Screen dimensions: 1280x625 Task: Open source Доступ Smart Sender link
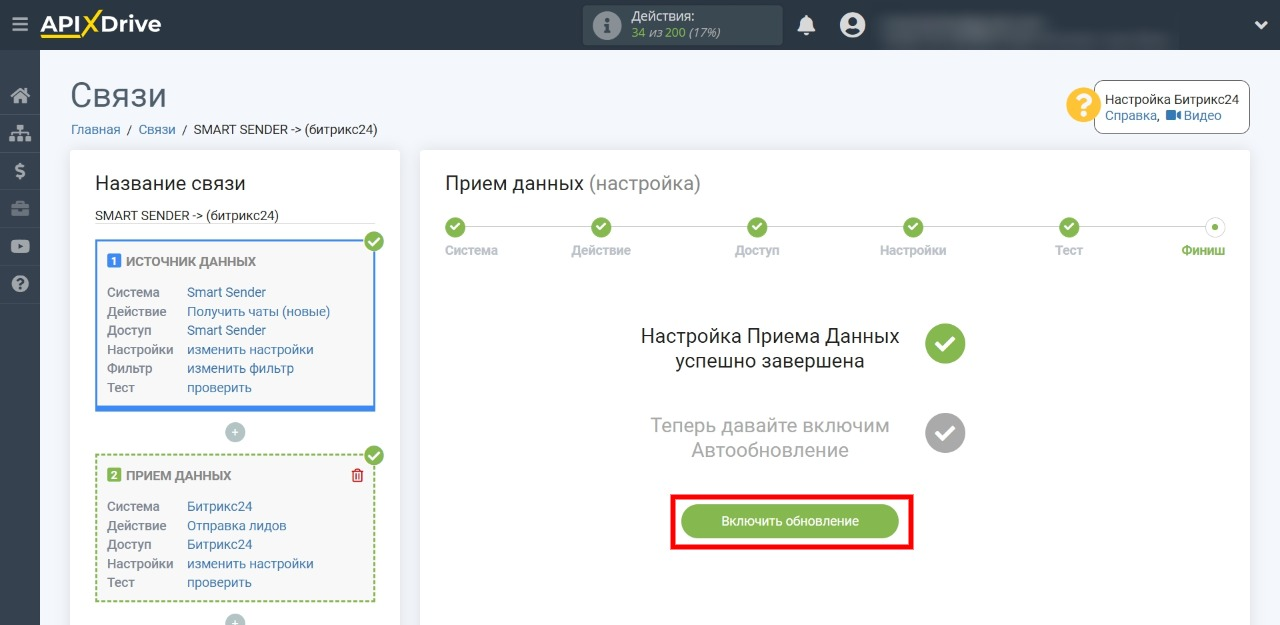pos(227,331)
